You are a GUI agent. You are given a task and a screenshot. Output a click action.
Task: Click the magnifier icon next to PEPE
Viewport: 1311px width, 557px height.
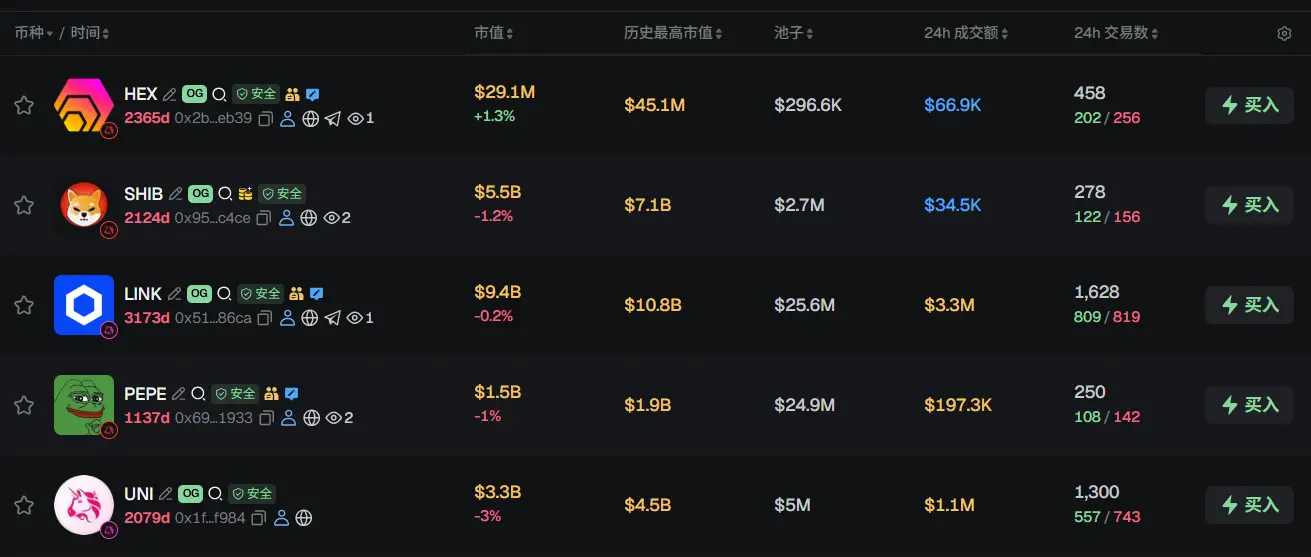pyautogui.click(x=198, y=394)
